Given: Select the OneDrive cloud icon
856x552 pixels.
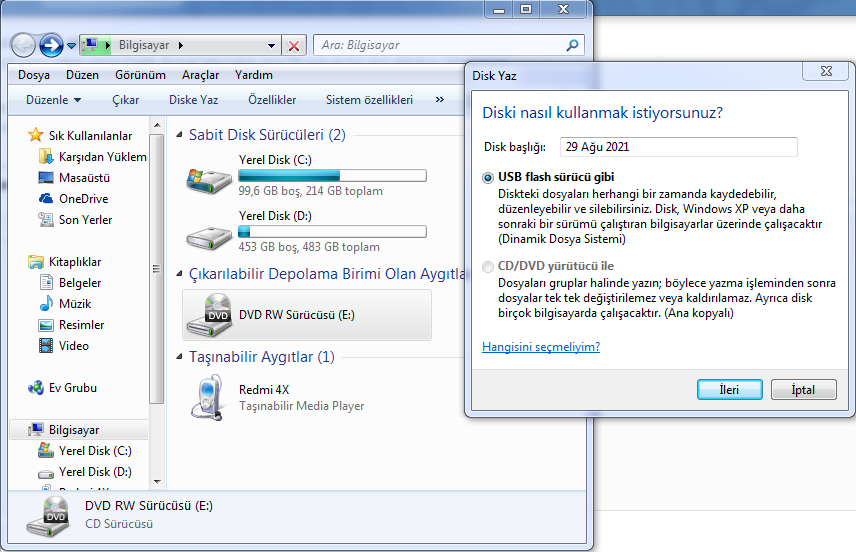Looking at the screenshot, I should tap(46, 198).
